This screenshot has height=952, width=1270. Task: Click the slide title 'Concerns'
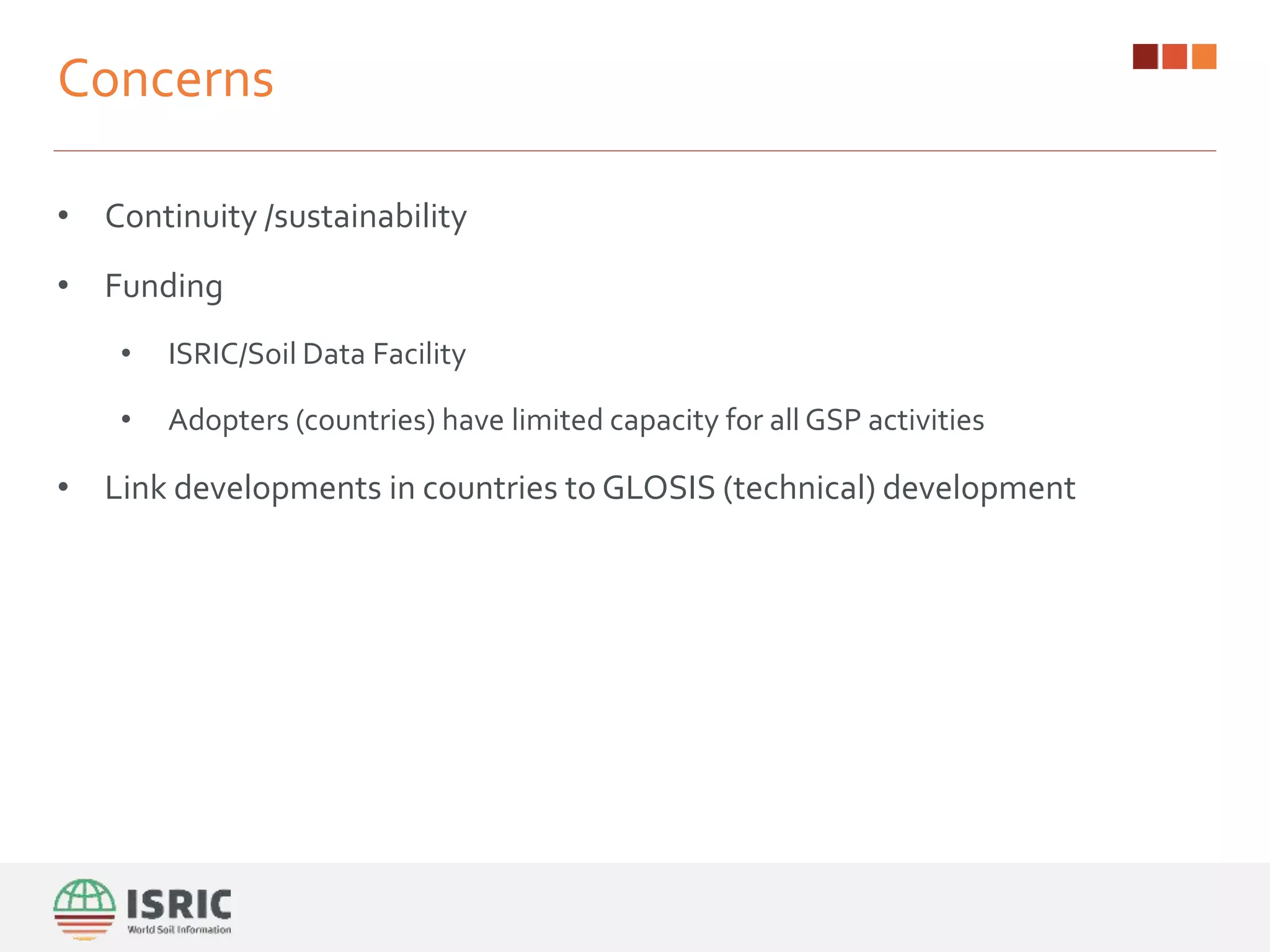[x=166, y=79]
